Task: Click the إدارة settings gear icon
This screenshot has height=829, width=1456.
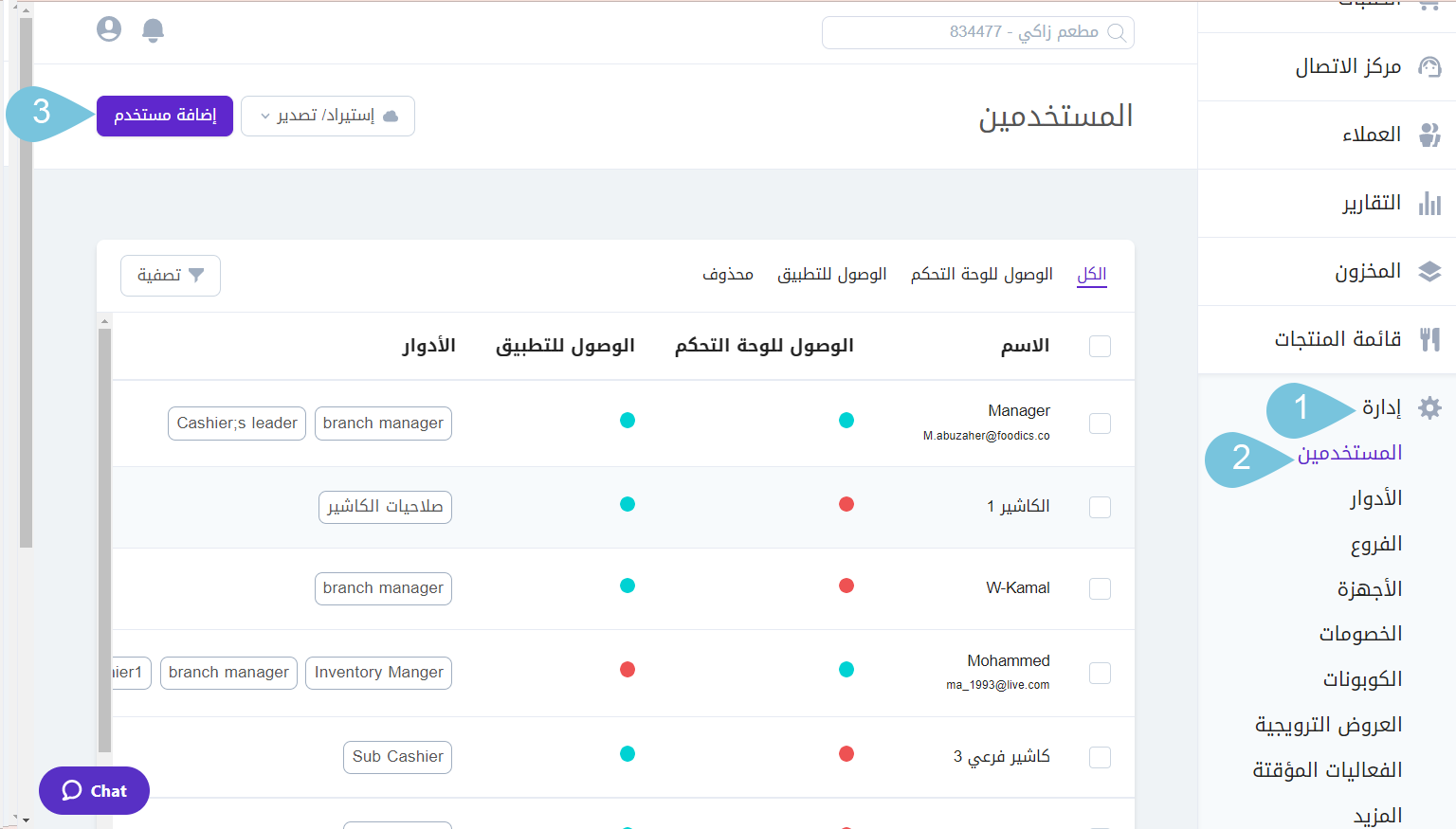Action: click(1430, 407)
